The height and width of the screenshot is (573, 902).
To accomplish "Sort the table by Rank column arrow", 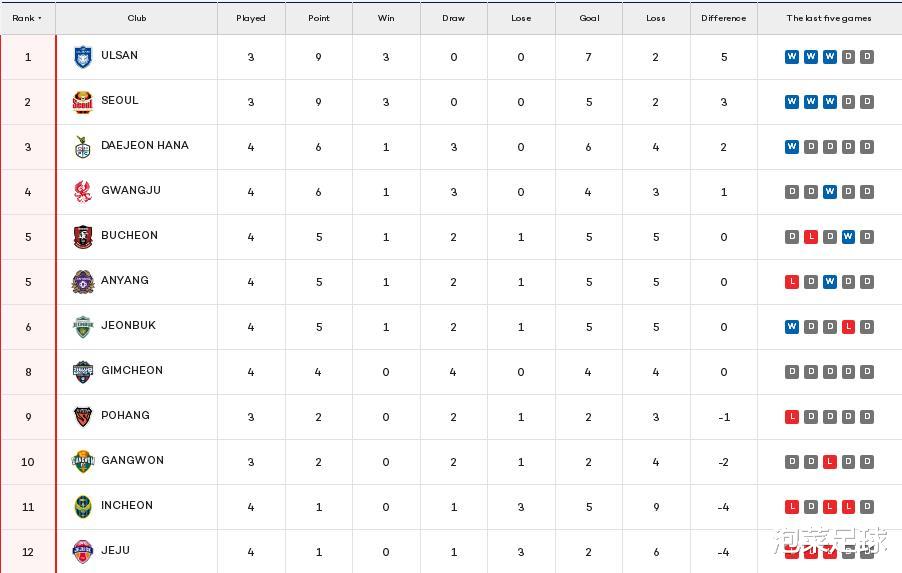I will 40,18.
